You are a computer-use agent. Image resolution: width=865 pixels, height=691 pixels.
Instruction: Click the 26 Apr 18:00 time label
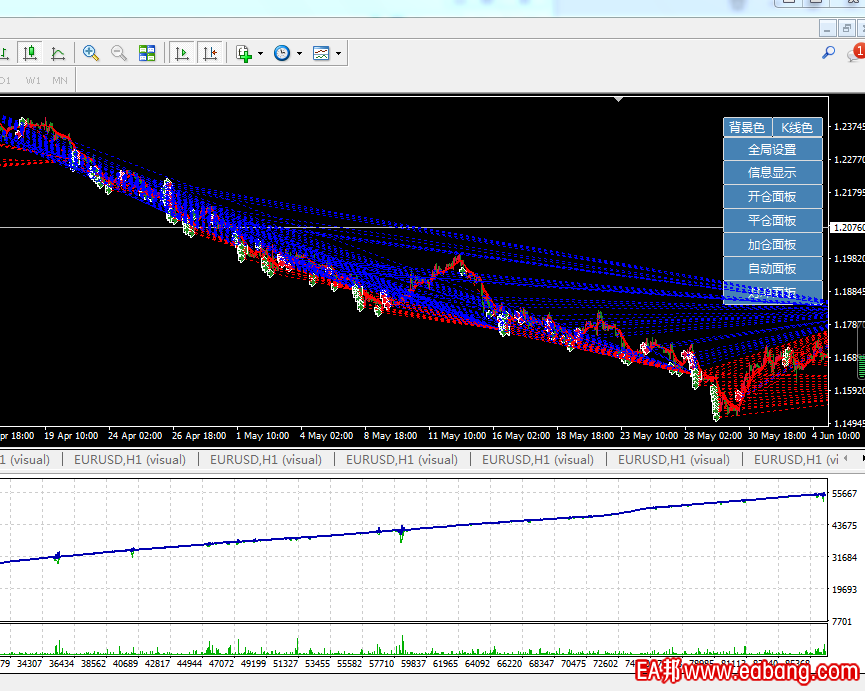tap(199, 436)
